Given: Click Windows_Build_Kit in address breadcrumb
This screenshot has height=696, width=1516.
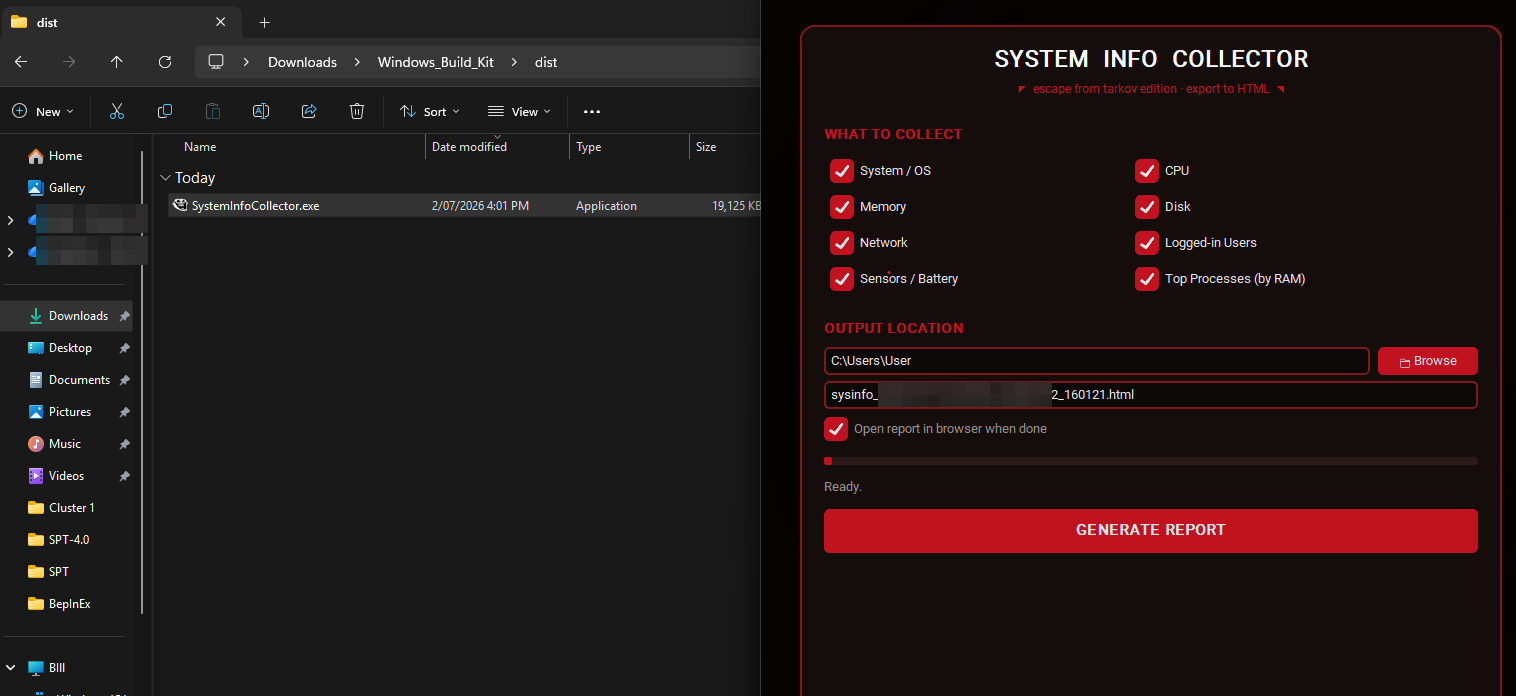Looking at the screenshot, I should (x=436, y=62).
